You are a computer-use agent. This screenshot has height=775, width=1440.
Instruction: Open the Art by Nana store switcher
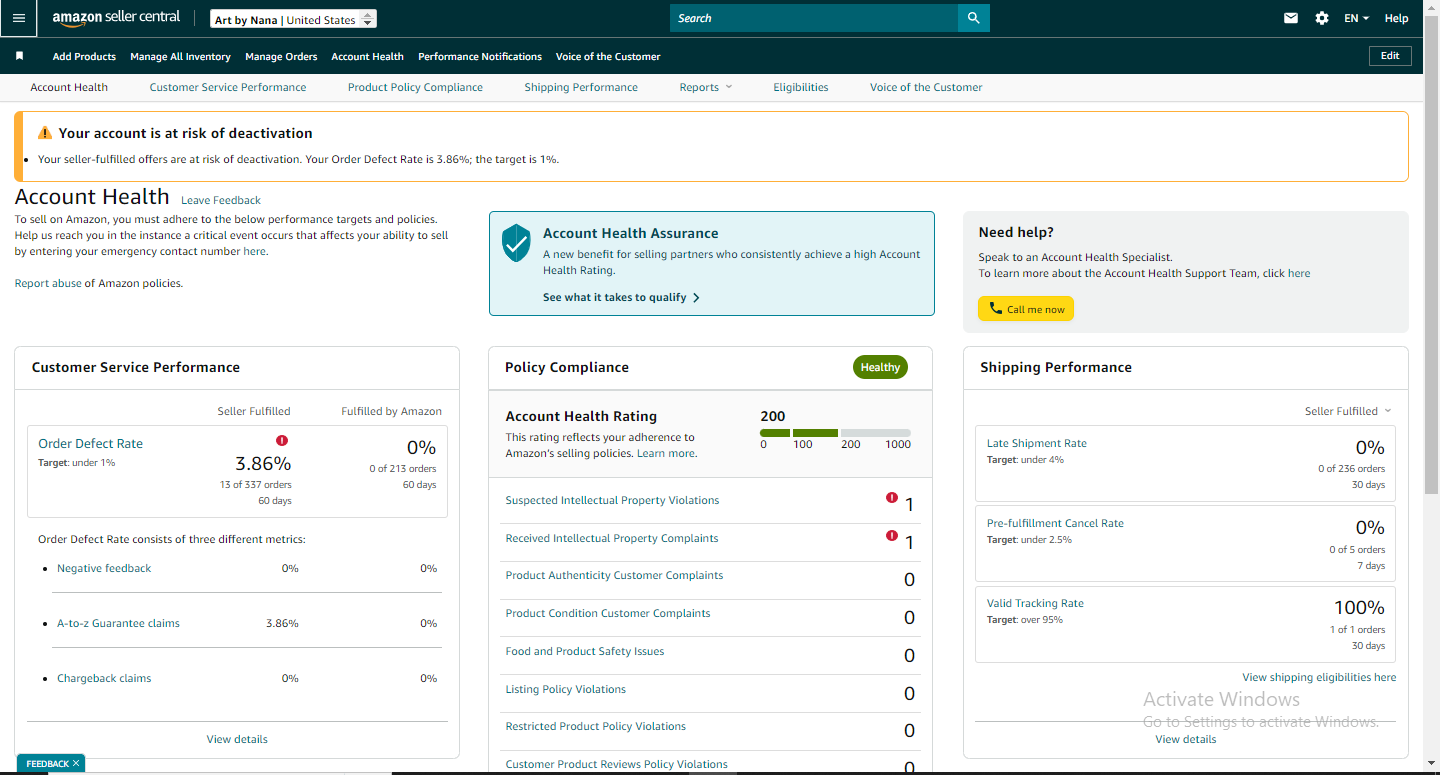click(x=294, y=19)
